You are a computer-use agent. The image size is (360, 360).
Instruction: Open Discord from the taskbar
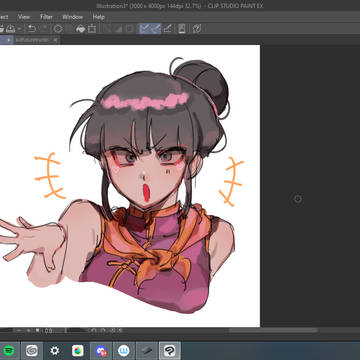(x=101, y=351)
